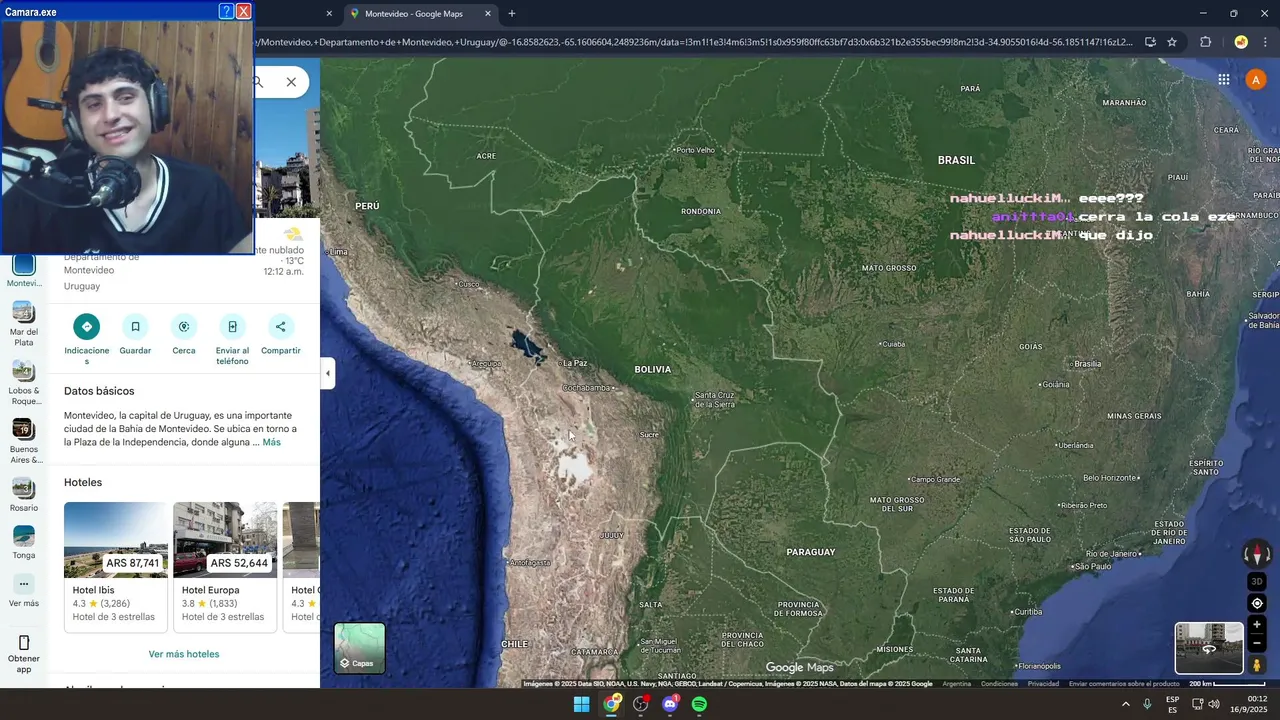Send place to phone via Enviar al teléfono

[x=232, y=338]
